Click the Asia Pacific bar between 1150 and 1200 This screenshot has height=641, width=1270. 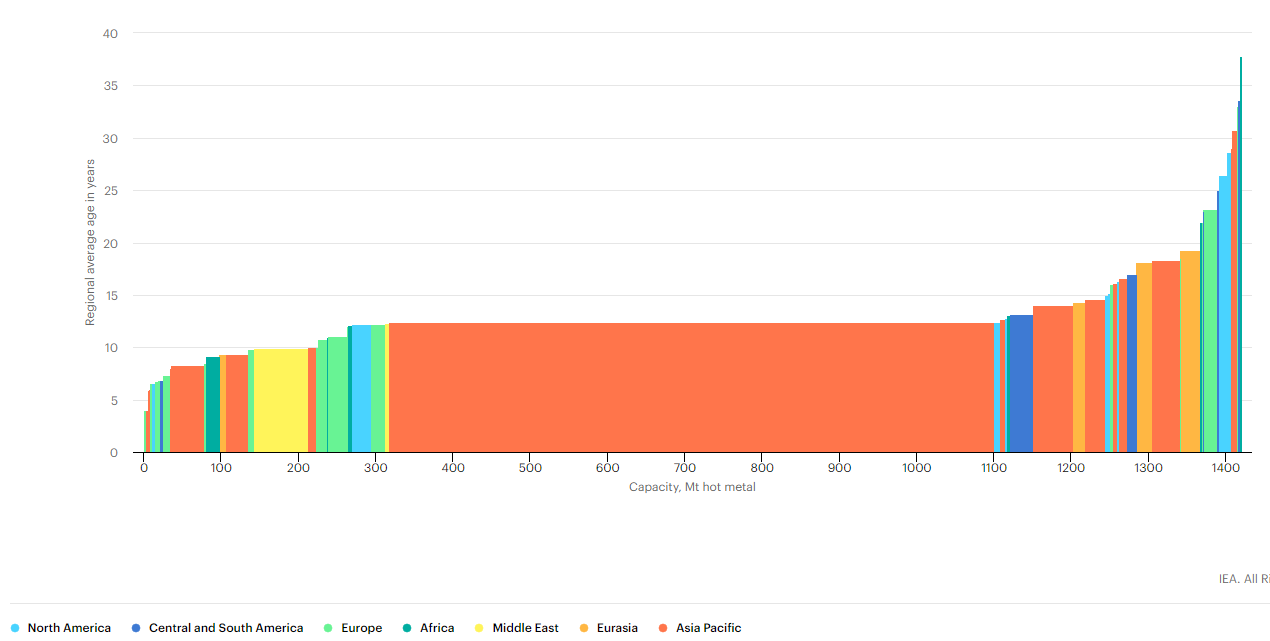point(1052,380)
